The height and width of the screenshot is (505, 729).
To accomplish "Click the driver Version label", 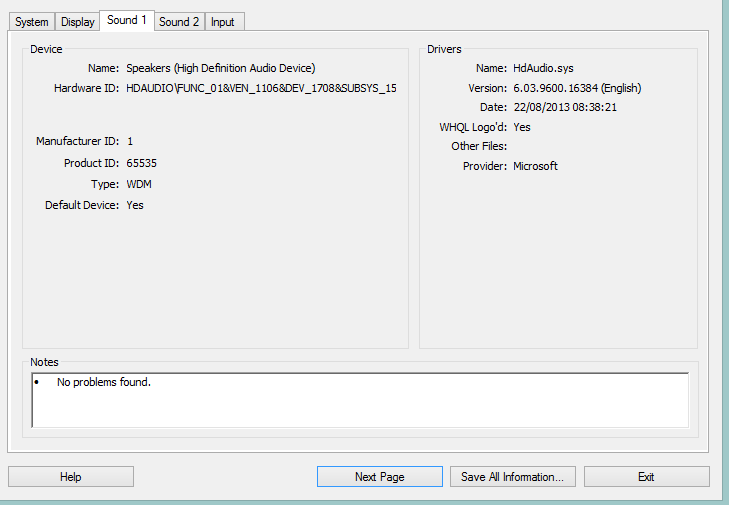I will click(x=488, y=88).
